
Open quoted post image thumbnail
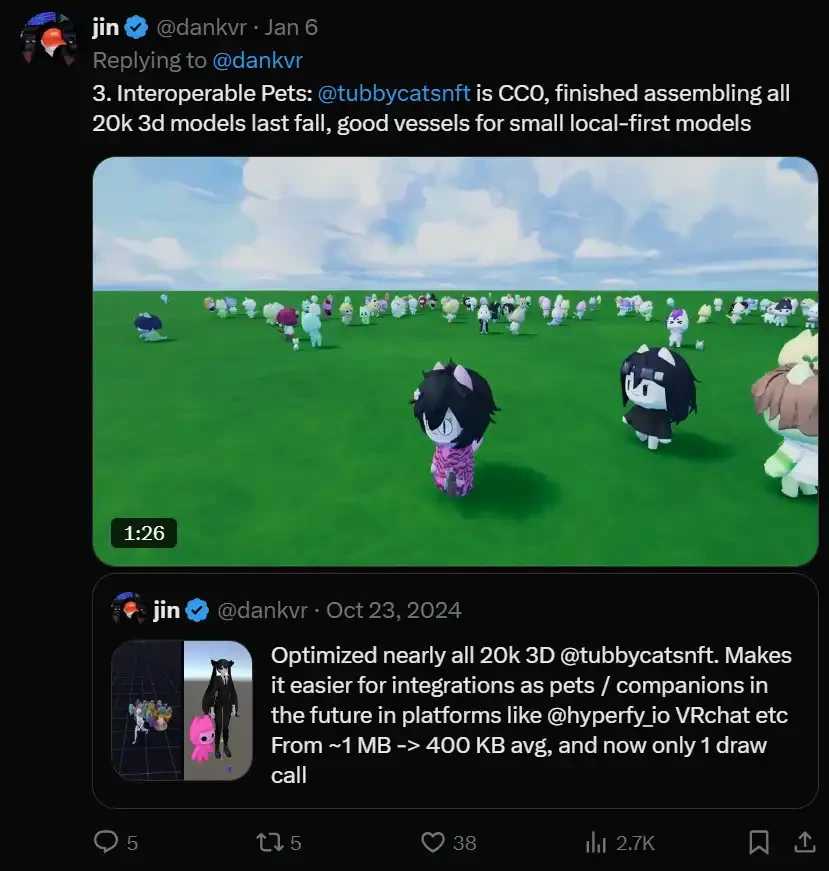click(x=181, y=711)
